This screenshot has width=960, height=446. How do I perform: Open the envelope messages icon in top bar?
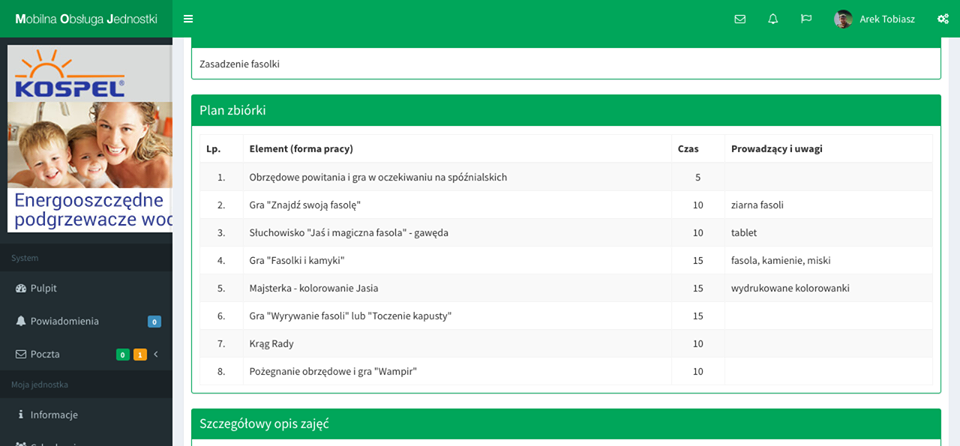click(740, 19)
